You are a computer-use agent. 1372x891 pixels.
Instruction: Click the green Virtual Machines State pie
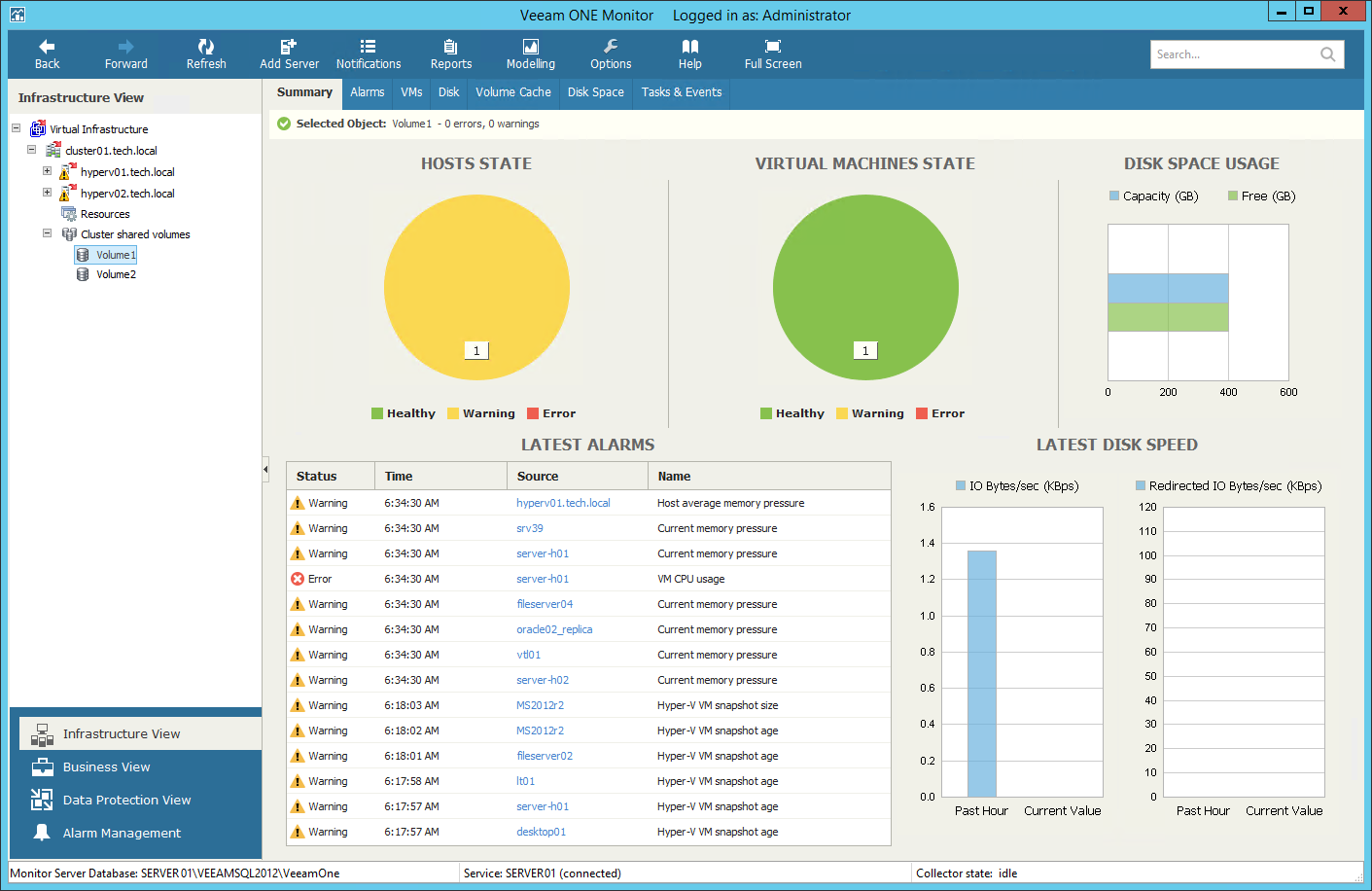point(865,287)
